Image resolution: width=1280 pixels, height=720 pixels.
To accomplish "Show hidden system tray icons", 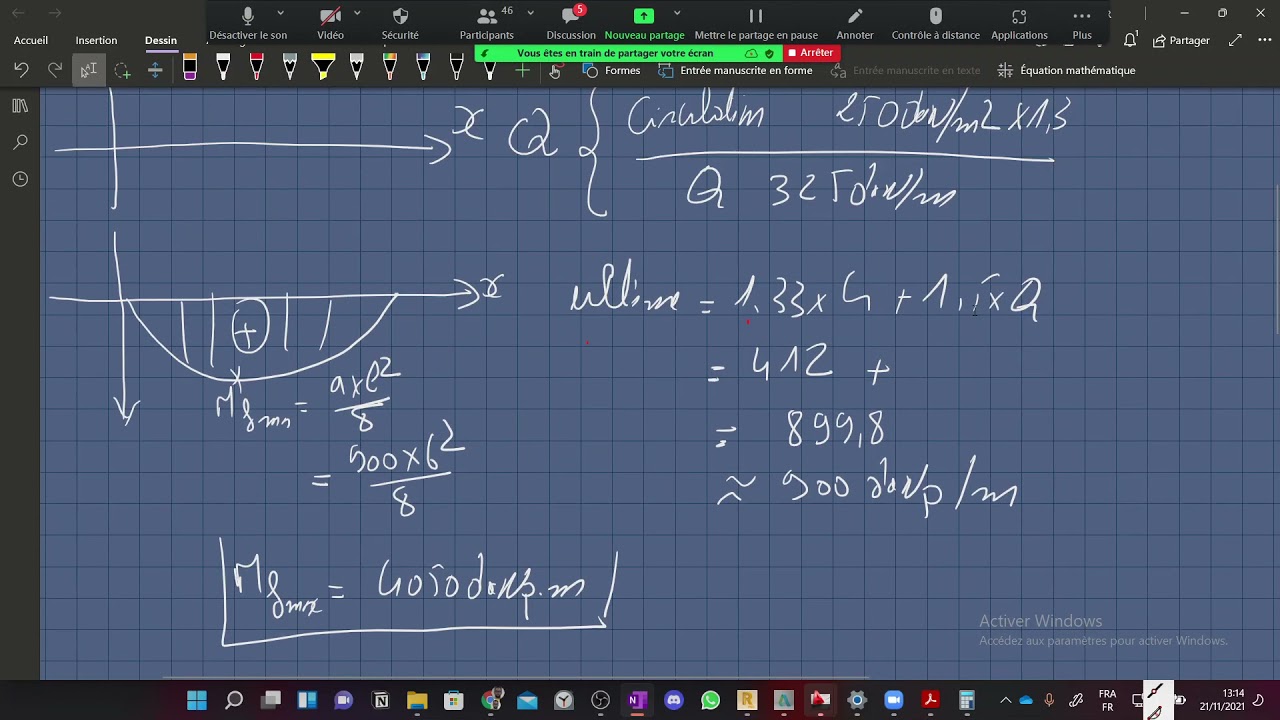I will pos(1005,700).
